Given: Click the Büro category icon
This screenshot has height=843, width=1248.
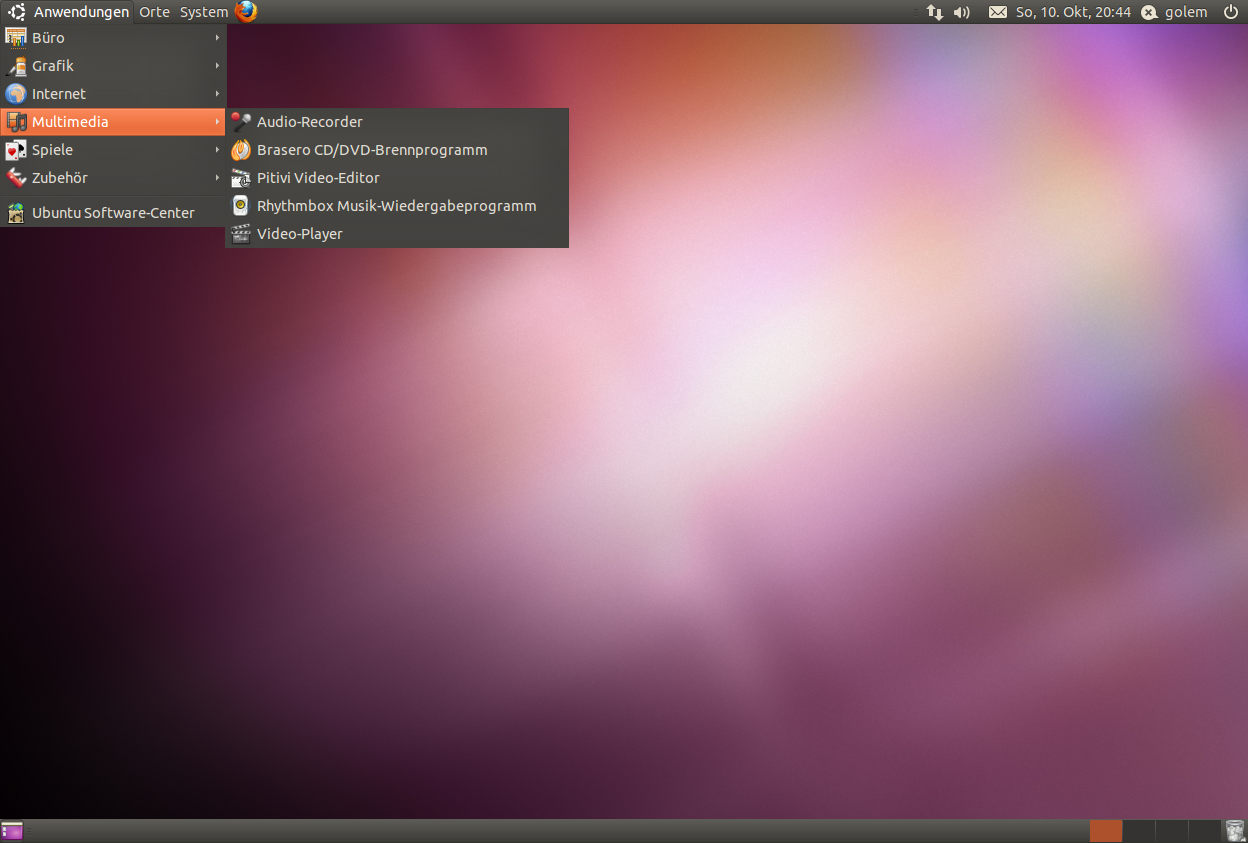Looking at the screenshot, I should (x=15, y=38).
